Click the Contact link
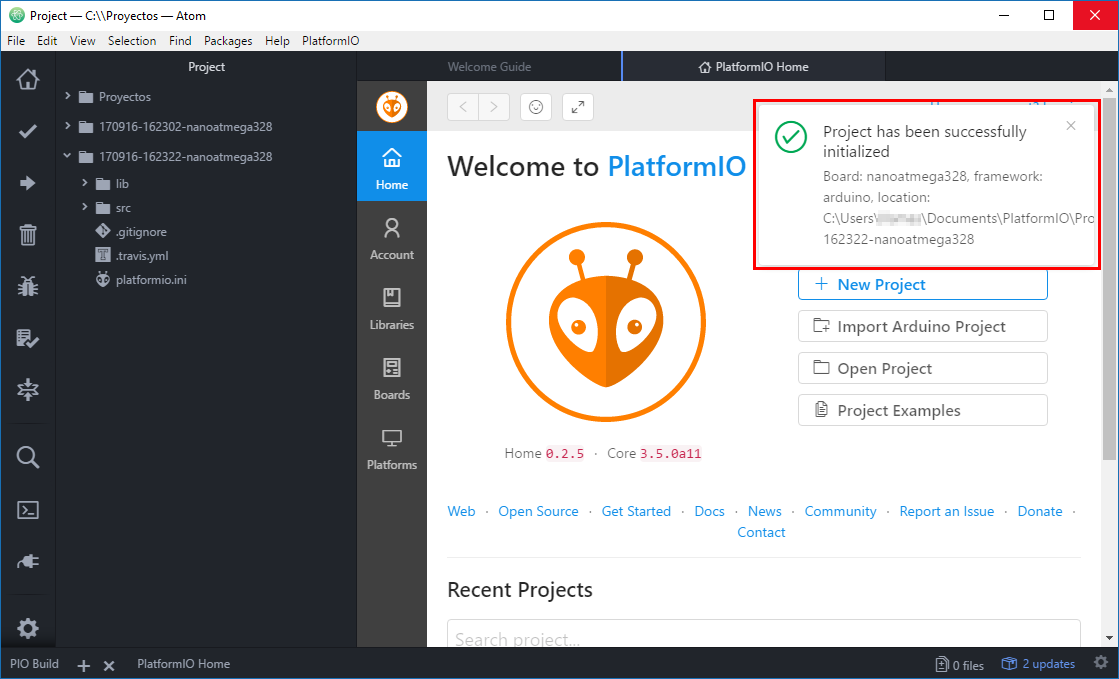Viewport: 1119px width, 679px height. click(761, 532)
